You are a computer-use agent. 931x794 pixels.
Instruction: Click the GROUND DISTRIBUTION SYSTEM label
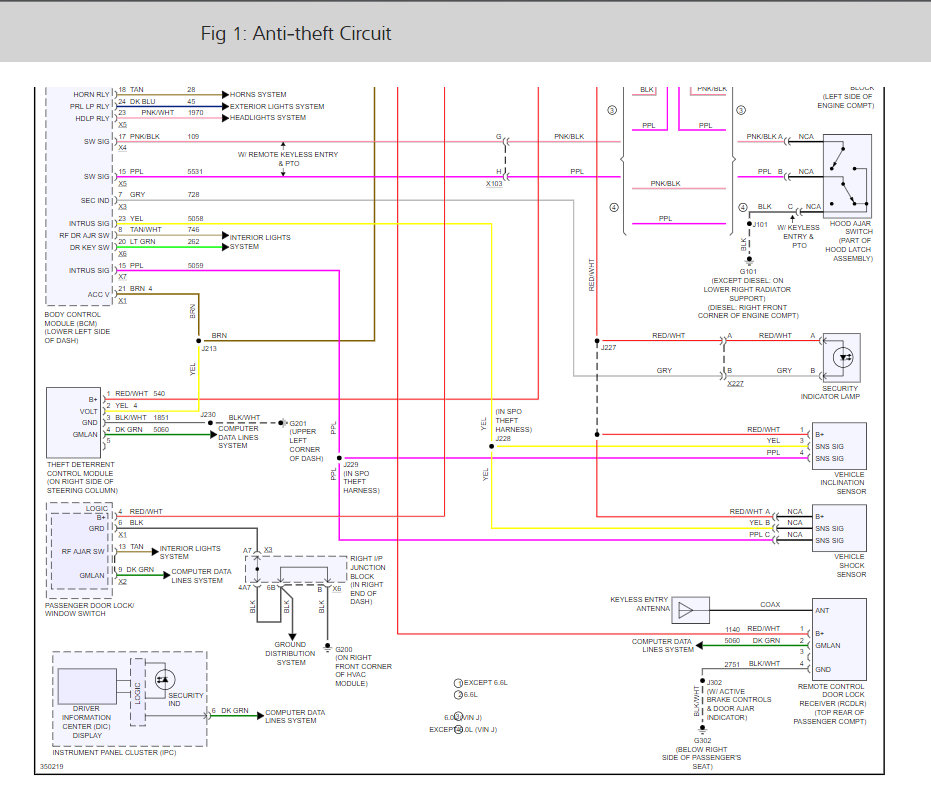coord(290,653)
